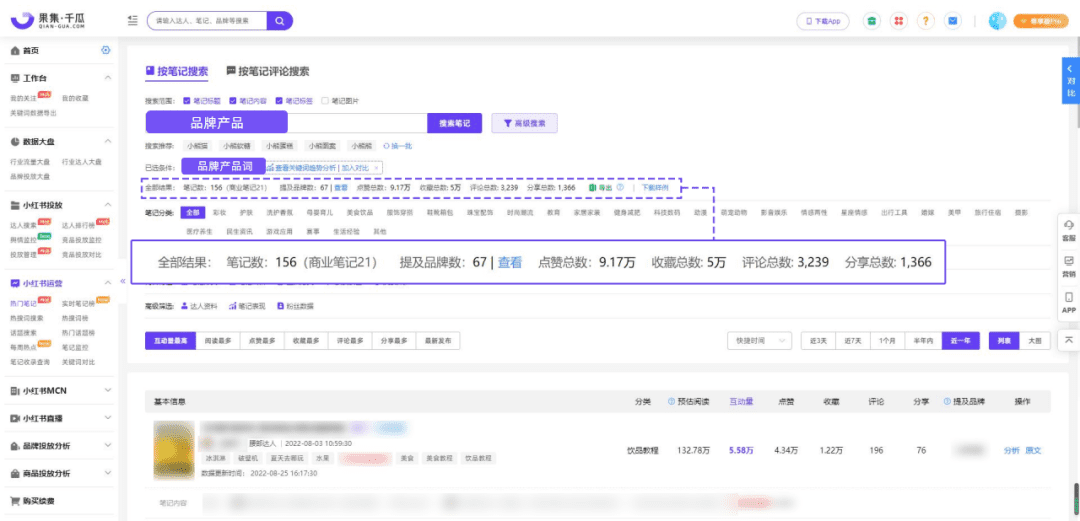The width and height of the screenshot is (1080, 521).
Task: Open the 快捷时间 dropdown
Action: click(760, 341)
